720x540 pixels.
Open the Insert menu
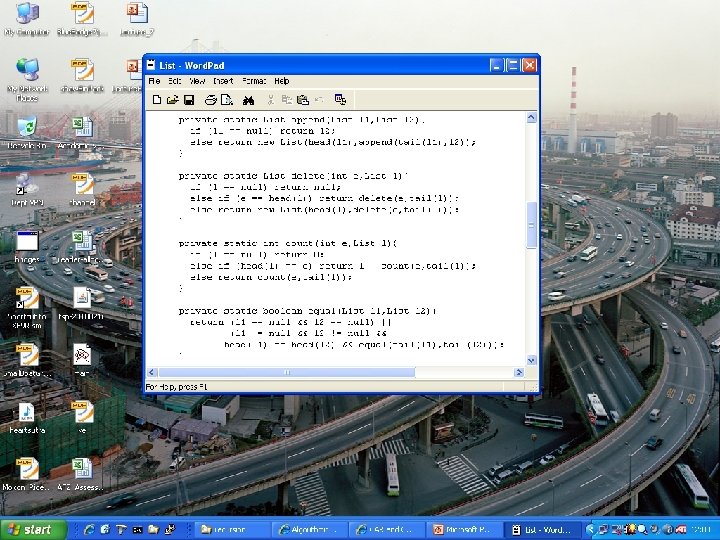(x=223, y=81)
